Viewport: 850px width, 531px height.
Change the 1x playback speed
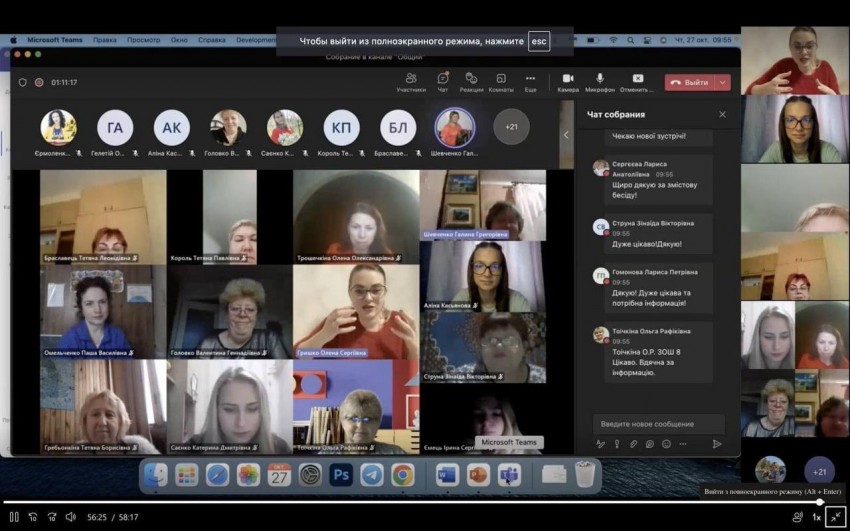[816, 517]
